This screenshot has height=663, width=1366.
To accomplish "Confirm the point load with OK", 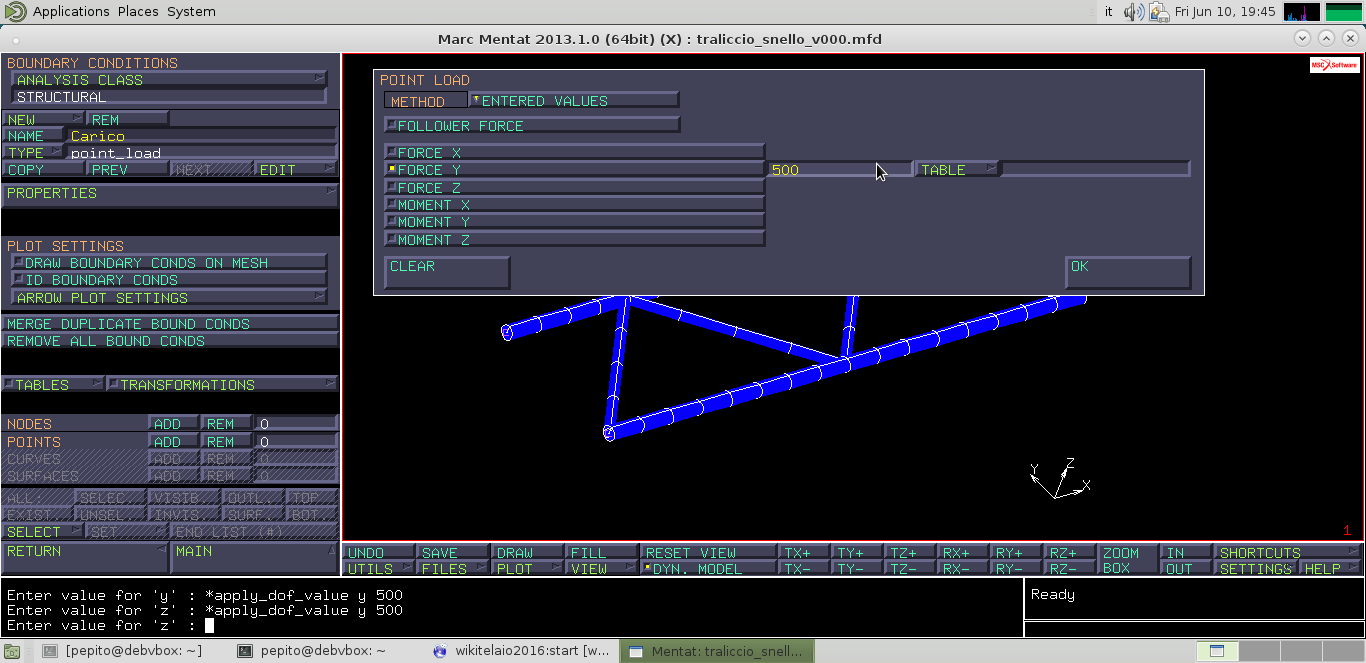I will point(1127,272).
